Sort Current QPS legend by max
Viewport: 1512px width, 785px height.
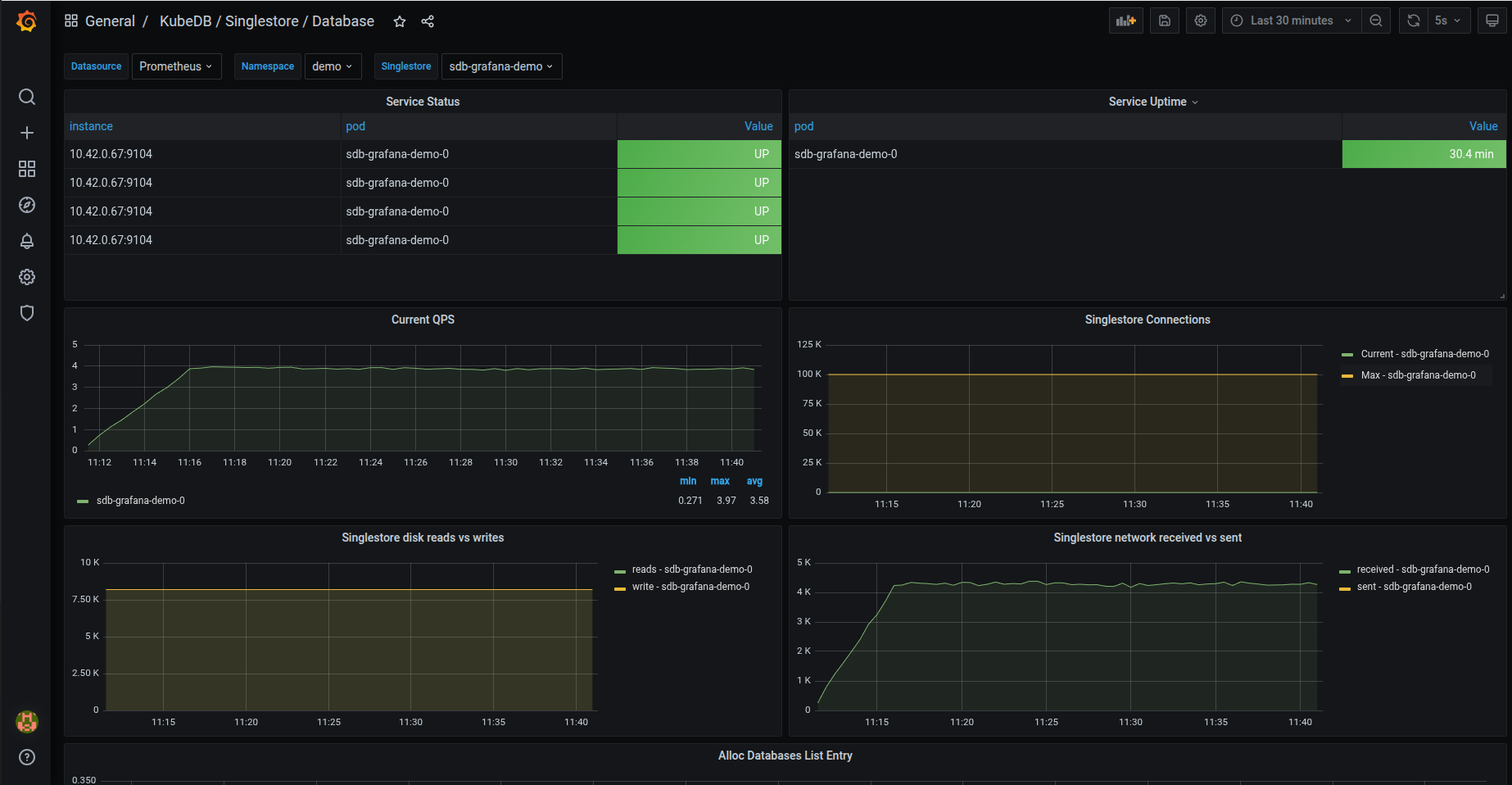pos(720,481)
